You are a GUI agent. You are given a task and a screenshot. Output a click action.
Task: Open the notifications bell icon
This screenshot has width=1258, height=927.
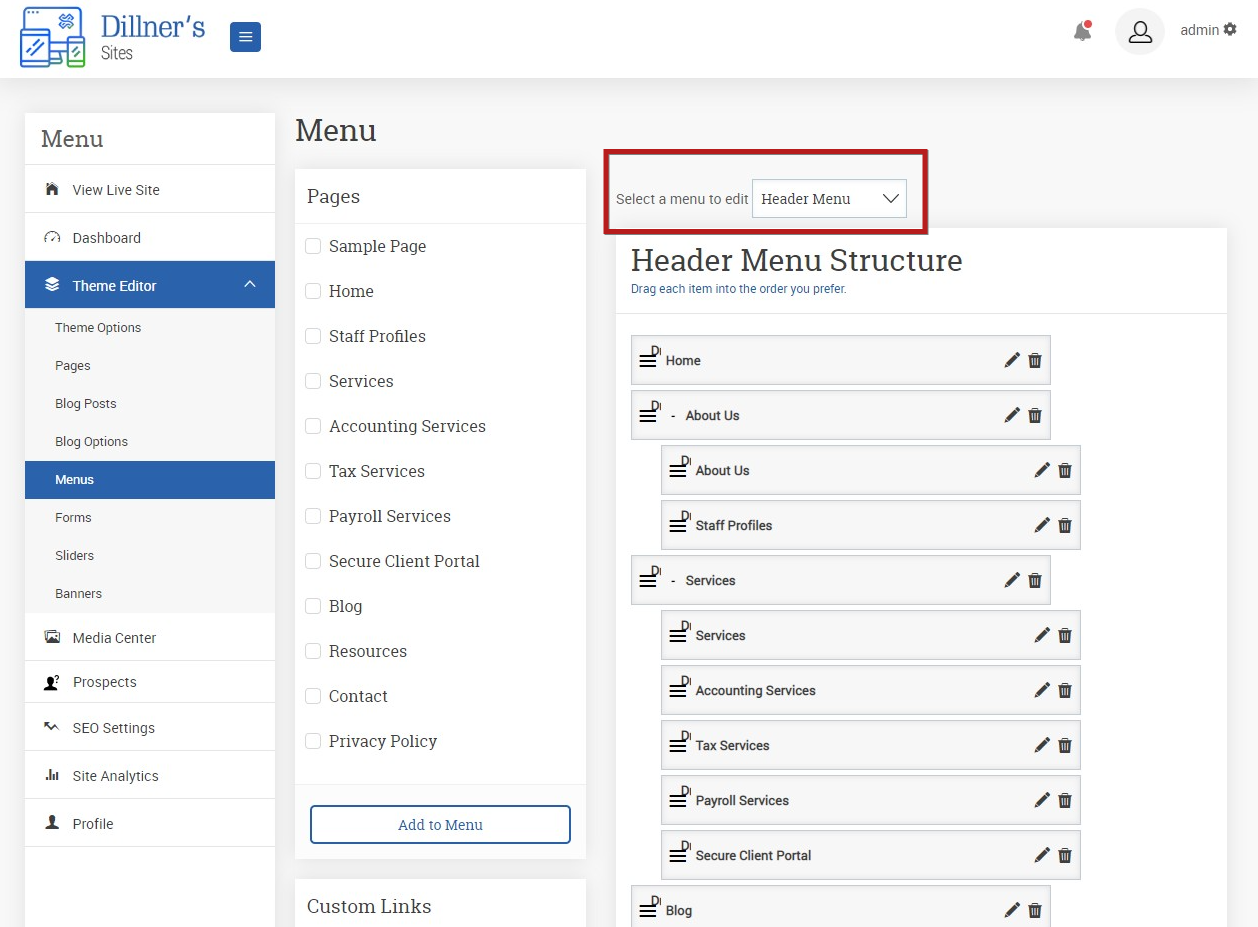click(1082, 31)
